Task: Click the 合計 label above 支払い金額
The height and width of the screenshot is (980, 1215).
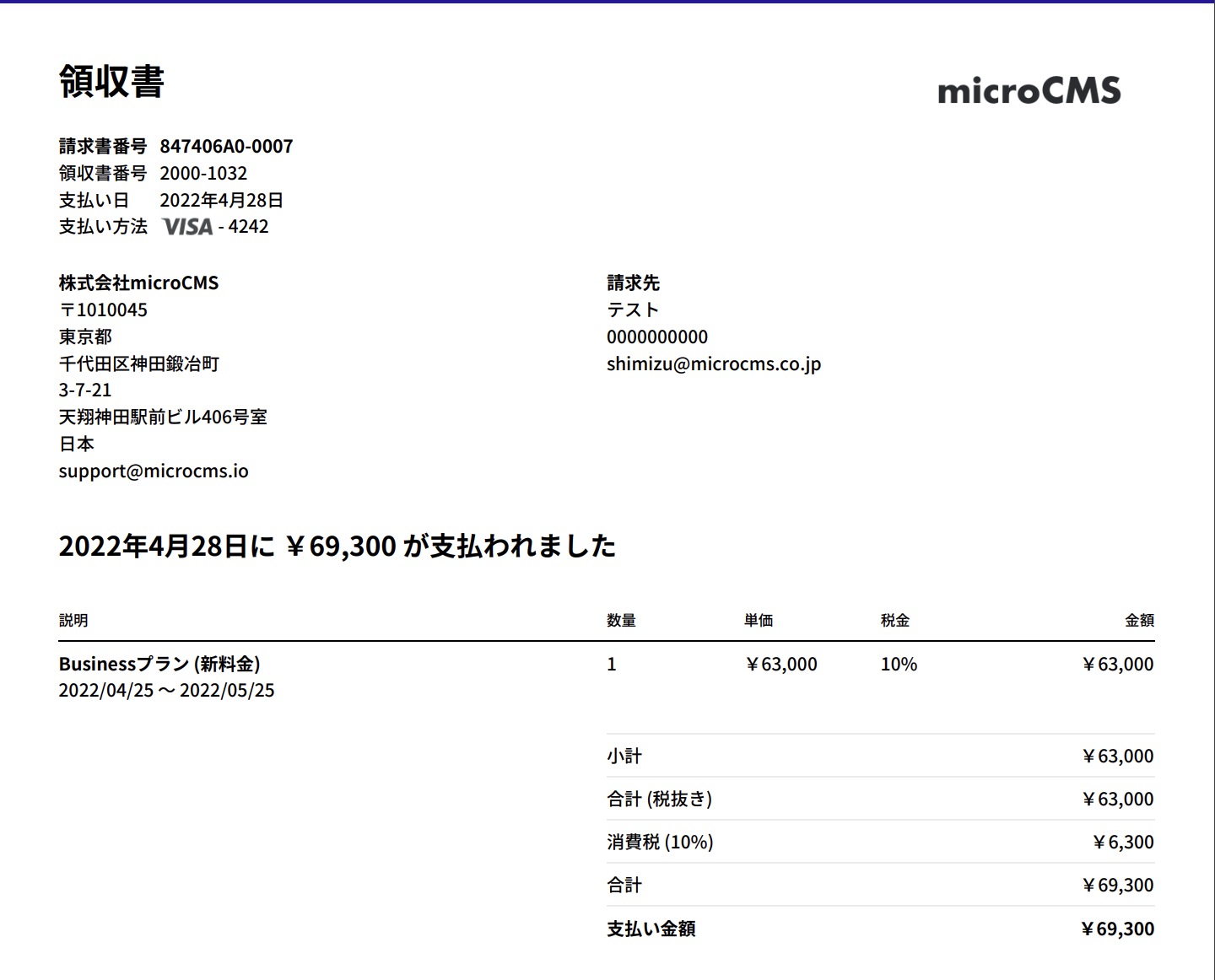Action: click(624, 886)
